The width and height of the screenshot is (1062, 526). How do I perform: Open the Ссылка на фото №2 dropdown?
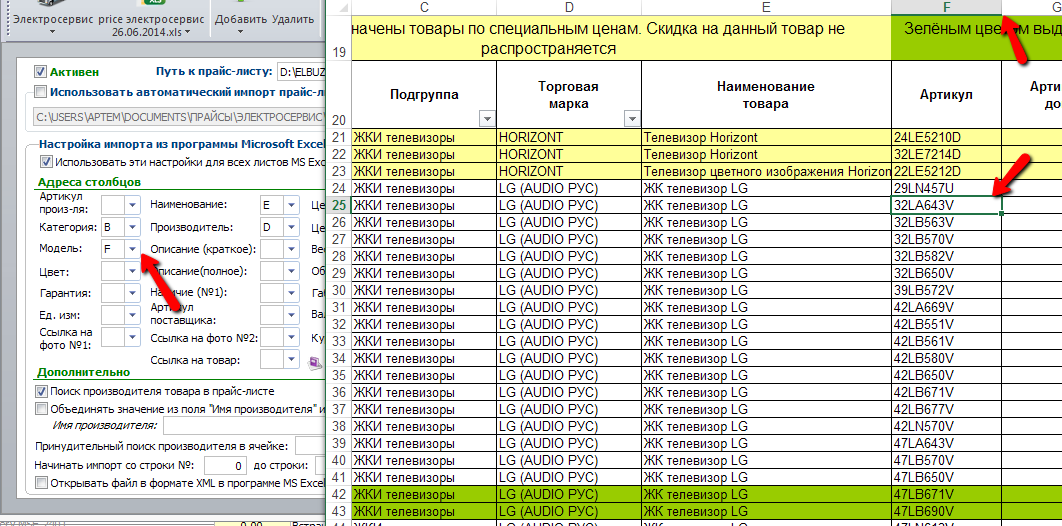291,338
